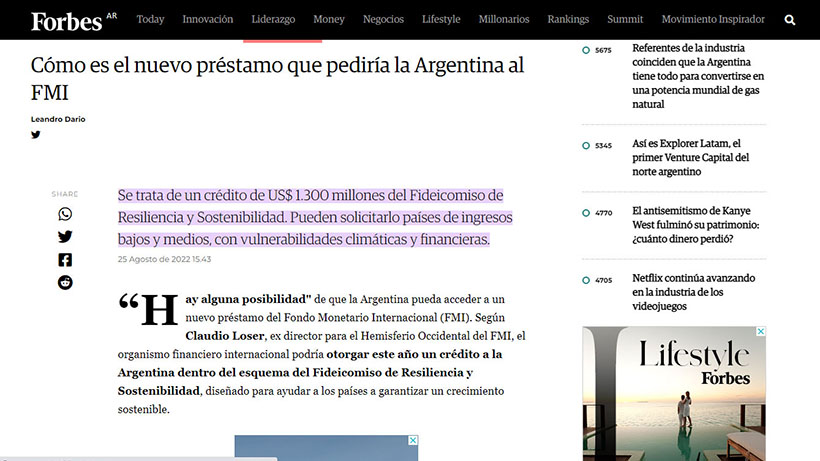Open the author's Twitter icon below the byline

(x=36, y=135)
